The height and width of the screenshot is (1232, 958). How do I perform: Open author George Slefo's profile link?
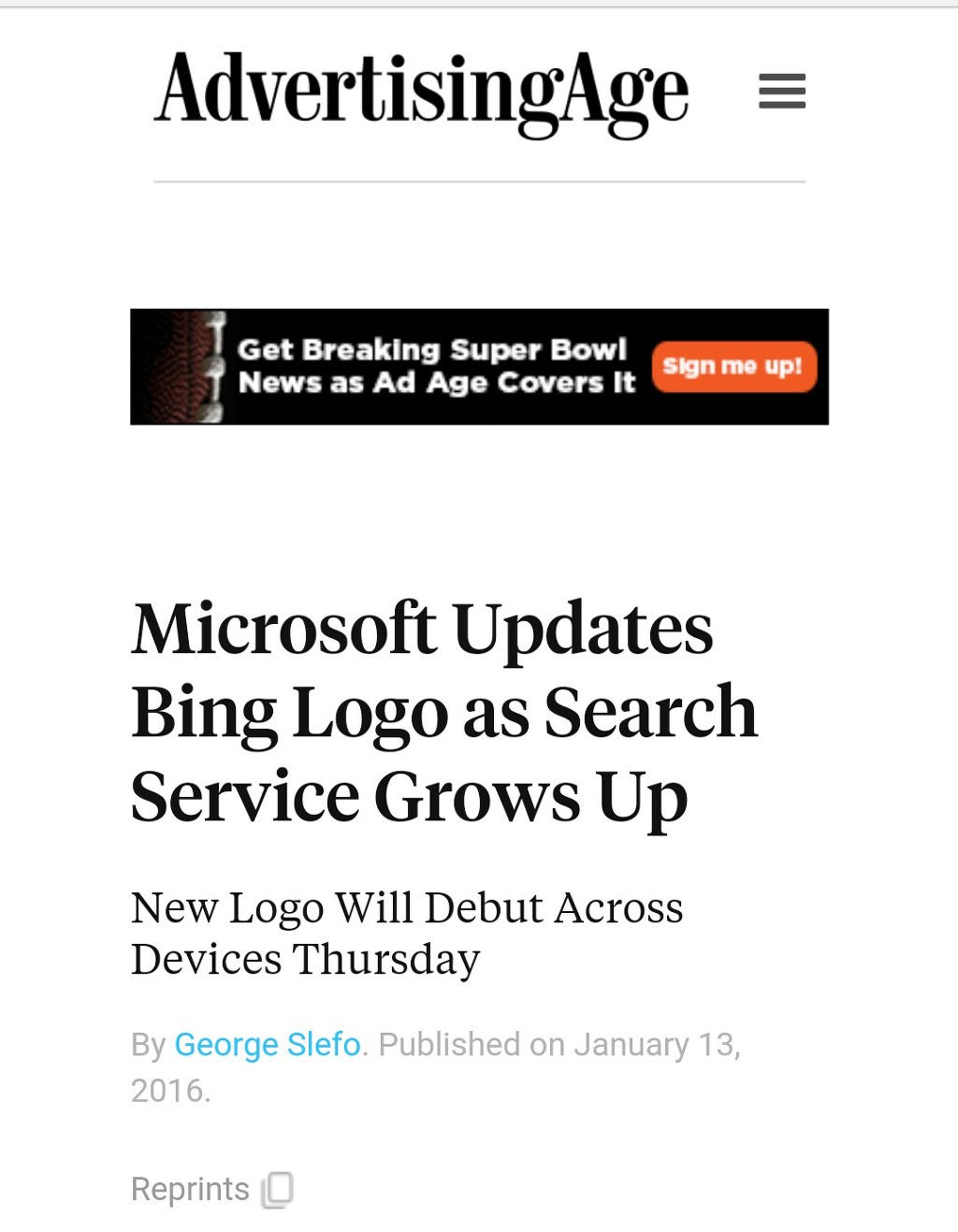point(268,1044)
